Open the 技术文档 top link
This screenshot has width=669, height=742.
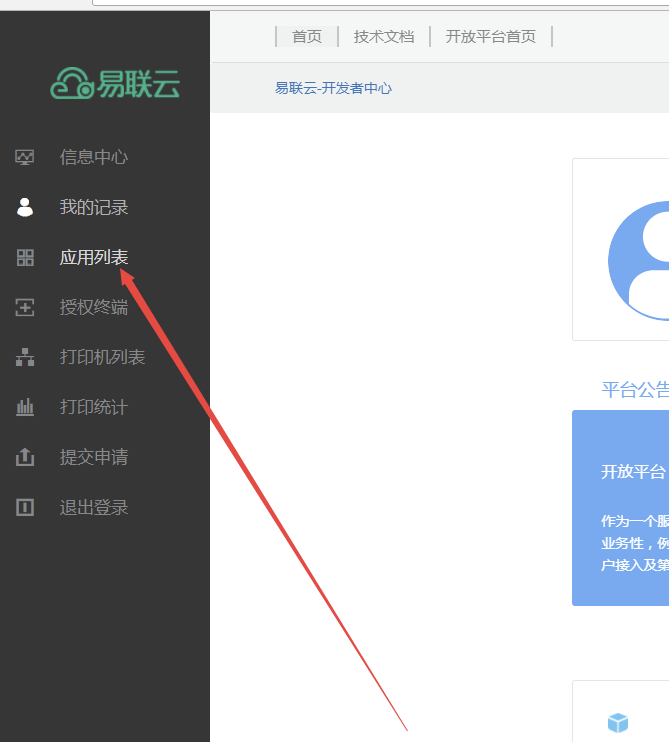(x=384, y=36)
